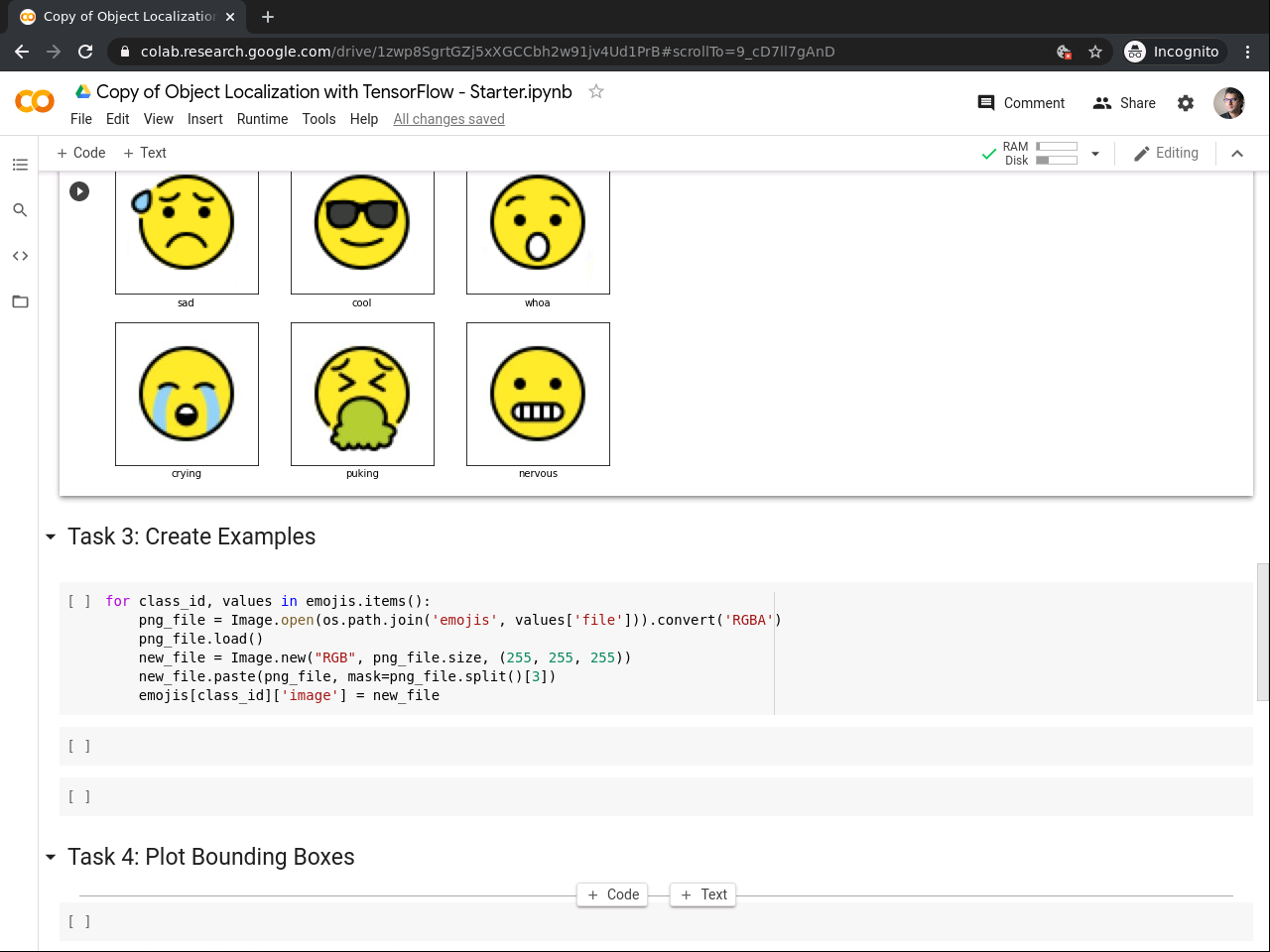Screen dimensions: 1270x952
Task: Open the Chrome three-dot menu
Action: click(1247, 52)
